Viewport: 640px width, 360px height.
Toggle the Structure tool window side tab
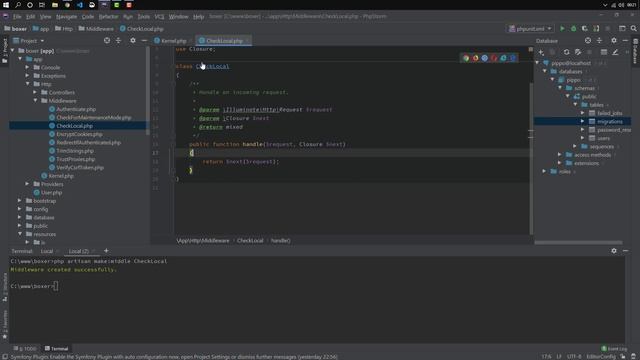click(4, 287)
